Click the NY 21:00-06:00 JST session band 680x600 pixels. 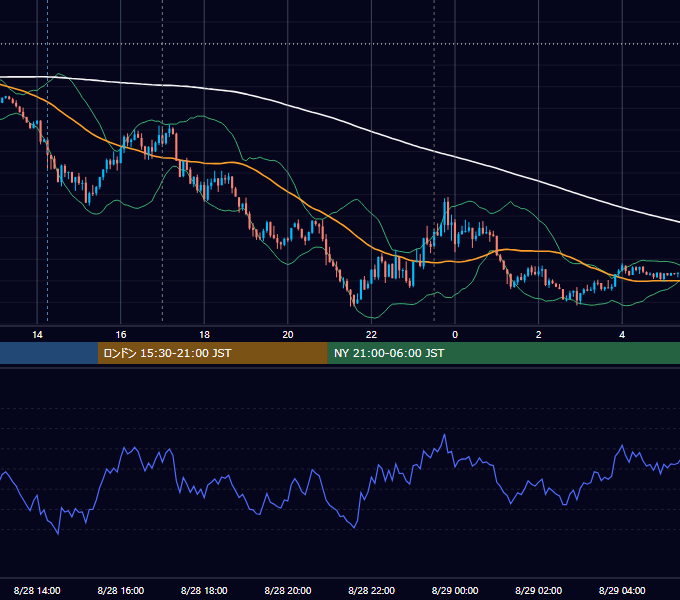[503, 353]
